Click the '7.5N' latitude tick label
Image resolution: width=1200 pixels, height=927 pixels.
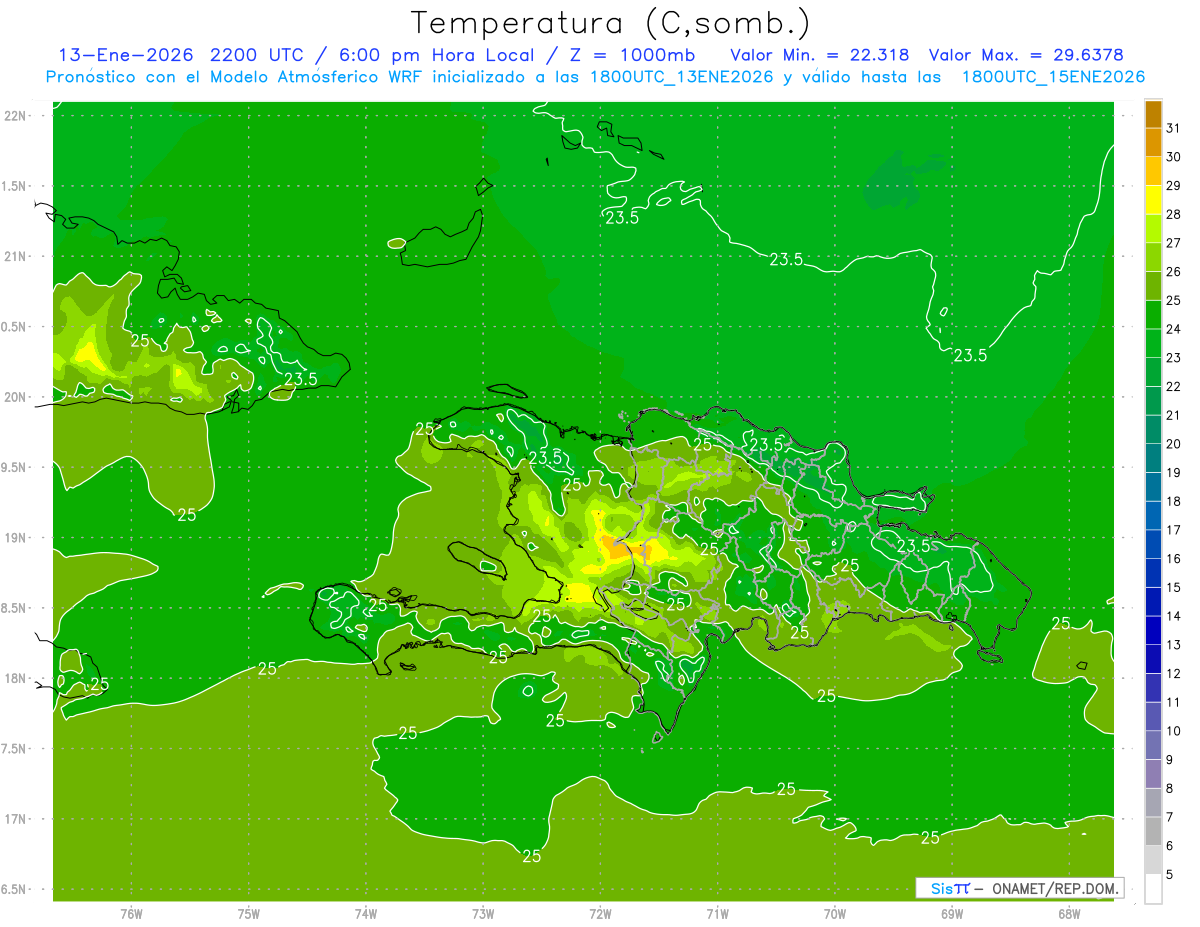15,749
